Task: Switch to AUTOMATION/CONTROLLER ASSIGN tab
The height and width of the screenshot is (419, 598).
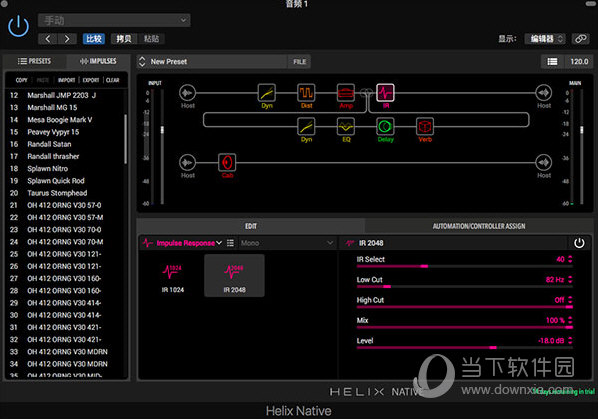Action: tap(479, 226)
